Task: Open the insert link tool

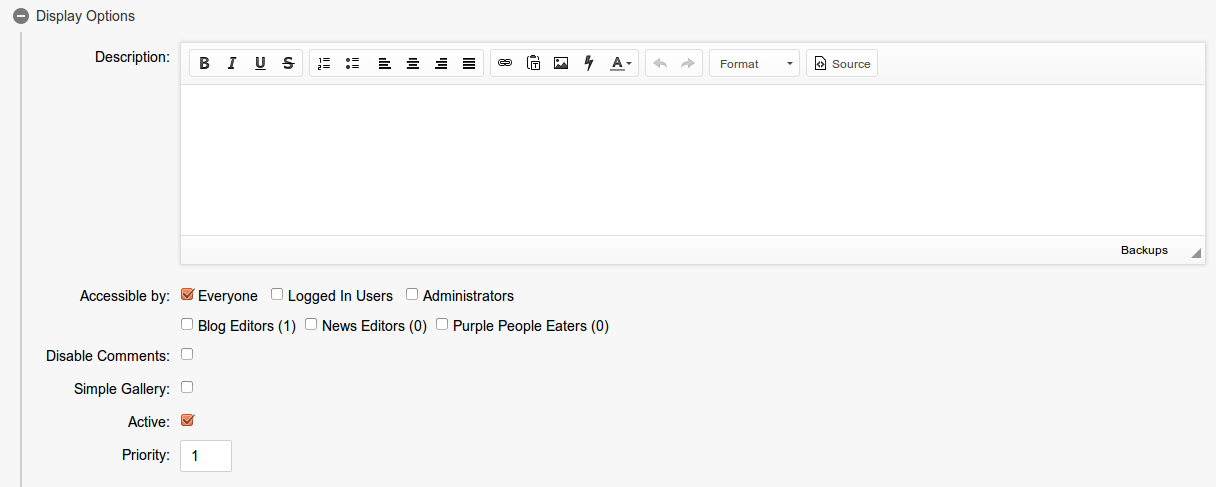Action: pos(505,64)
